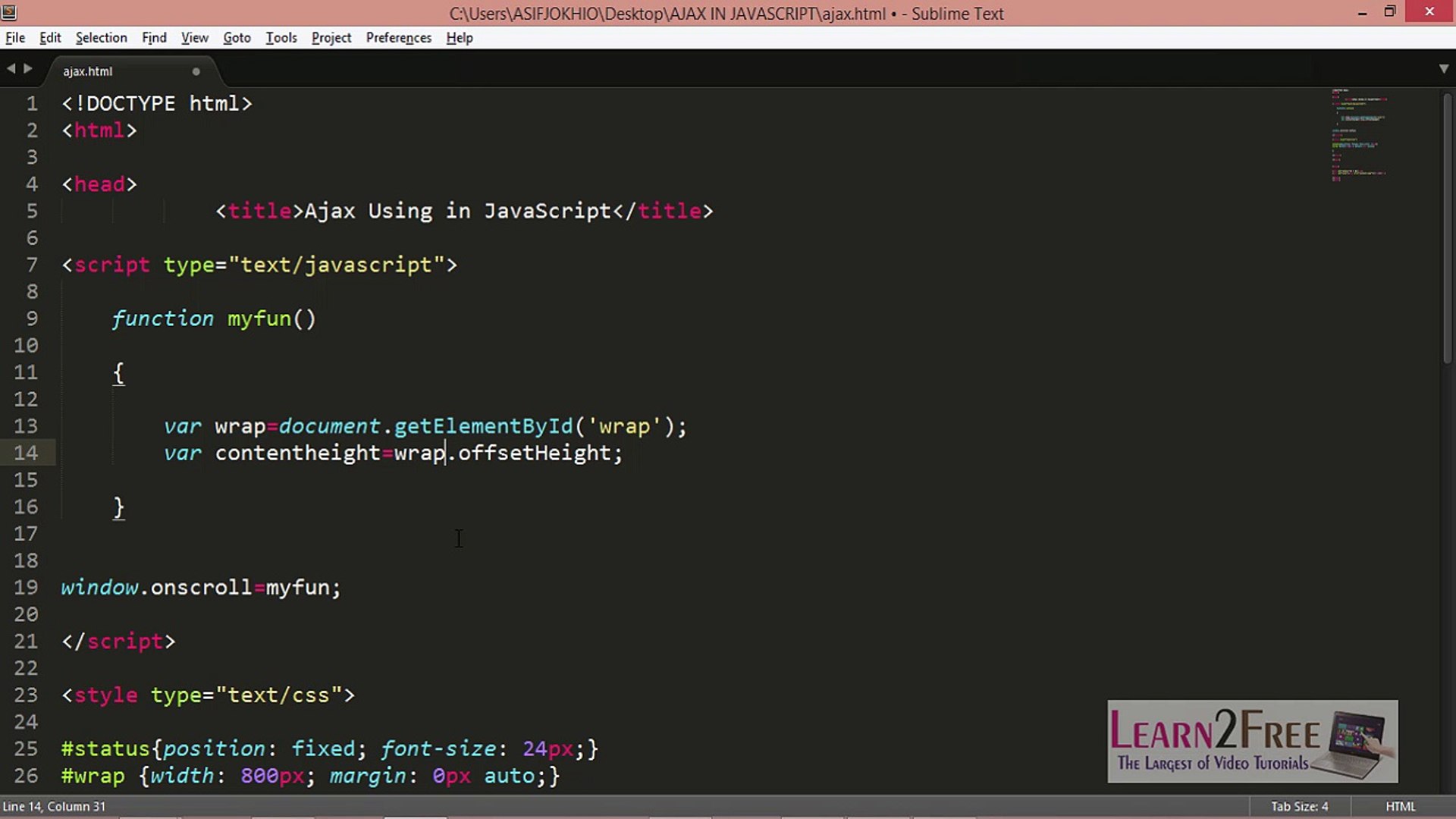Open the Goto menu
Image resolution: width=1456 pixels, height=819 pixels.
(x=237, y=37)
